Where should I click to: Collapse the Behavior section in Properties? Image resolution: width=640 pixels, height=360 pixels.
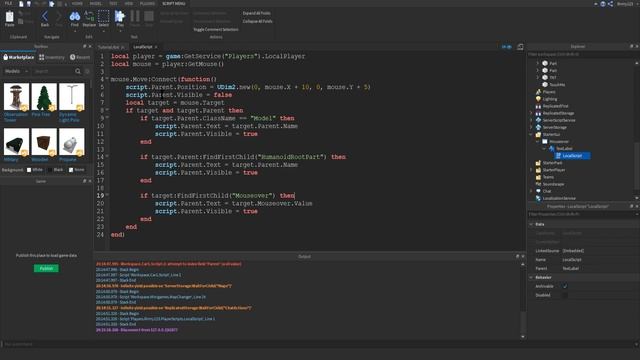pyautogui.click(x=531, y=278)
